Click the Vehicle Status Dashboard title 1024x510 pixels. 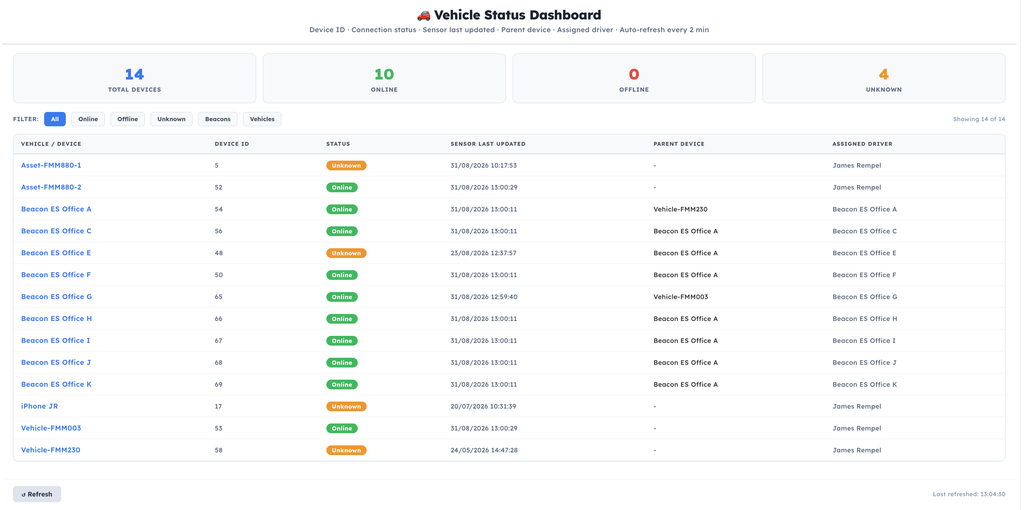[509, 14]
